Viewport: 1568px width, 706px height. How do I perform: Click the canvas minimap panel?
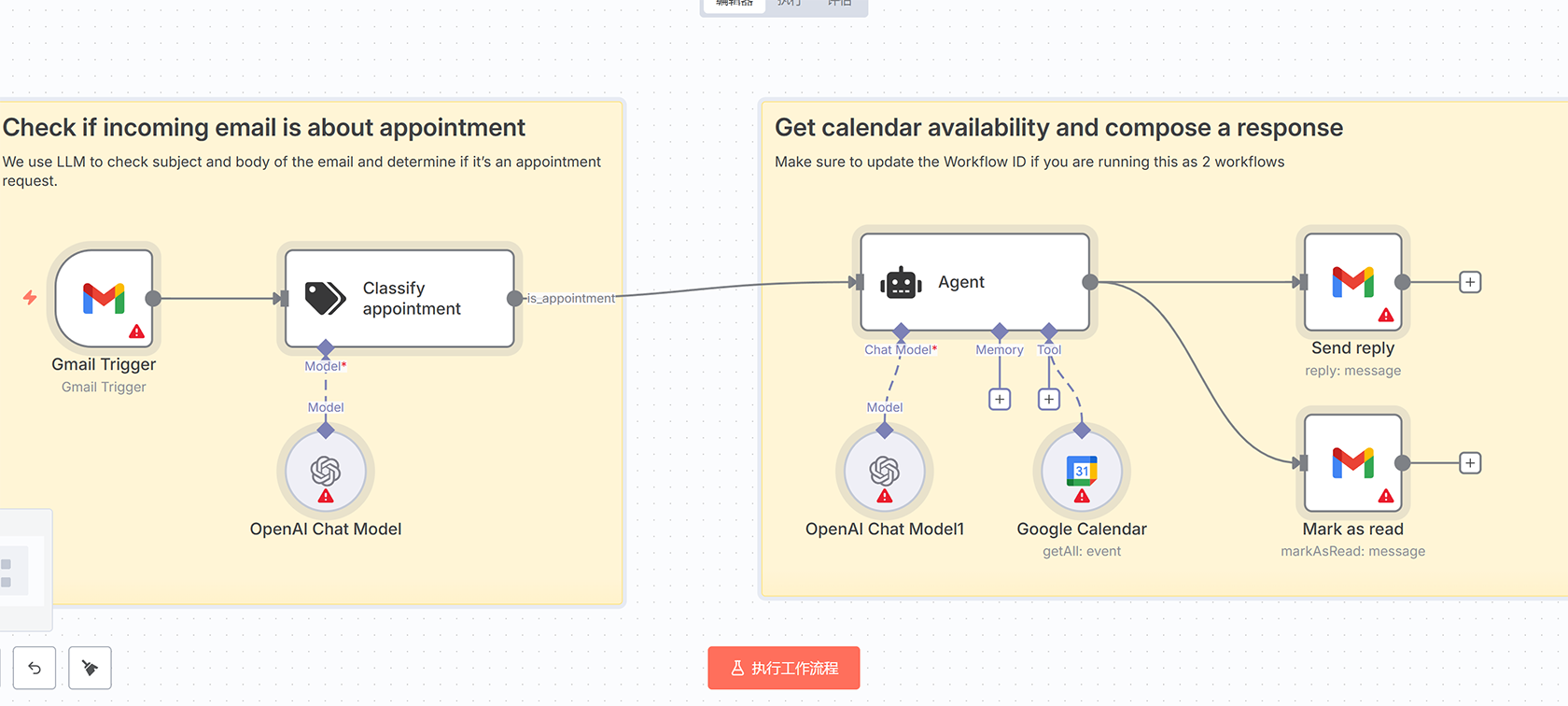click(x=19, y=570)
